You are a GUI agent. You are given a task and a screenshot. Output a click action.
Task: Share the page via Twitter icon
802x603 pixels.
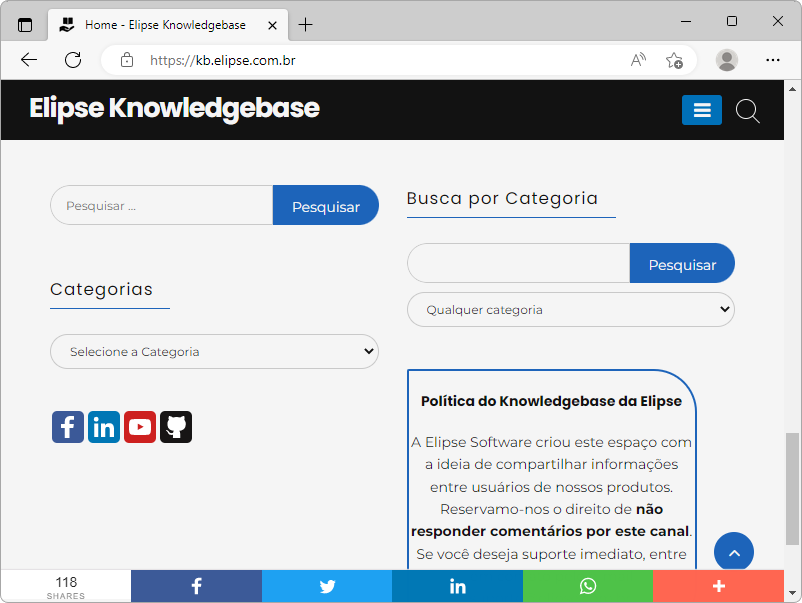click(326, 585)
